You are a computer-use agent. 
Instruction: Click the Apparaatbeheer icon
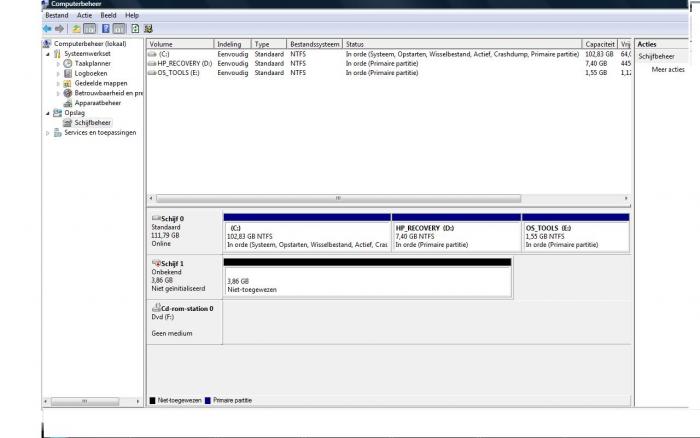pyautogui.click(x=67, y=103)
